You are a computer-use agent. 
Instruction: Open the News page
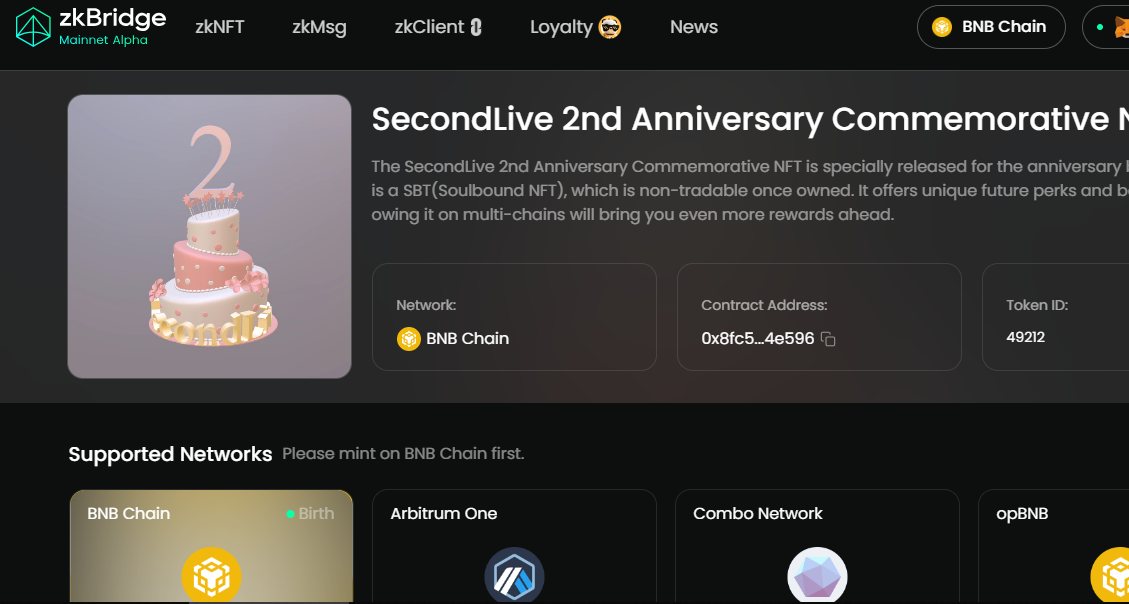(x=694, y=27)
